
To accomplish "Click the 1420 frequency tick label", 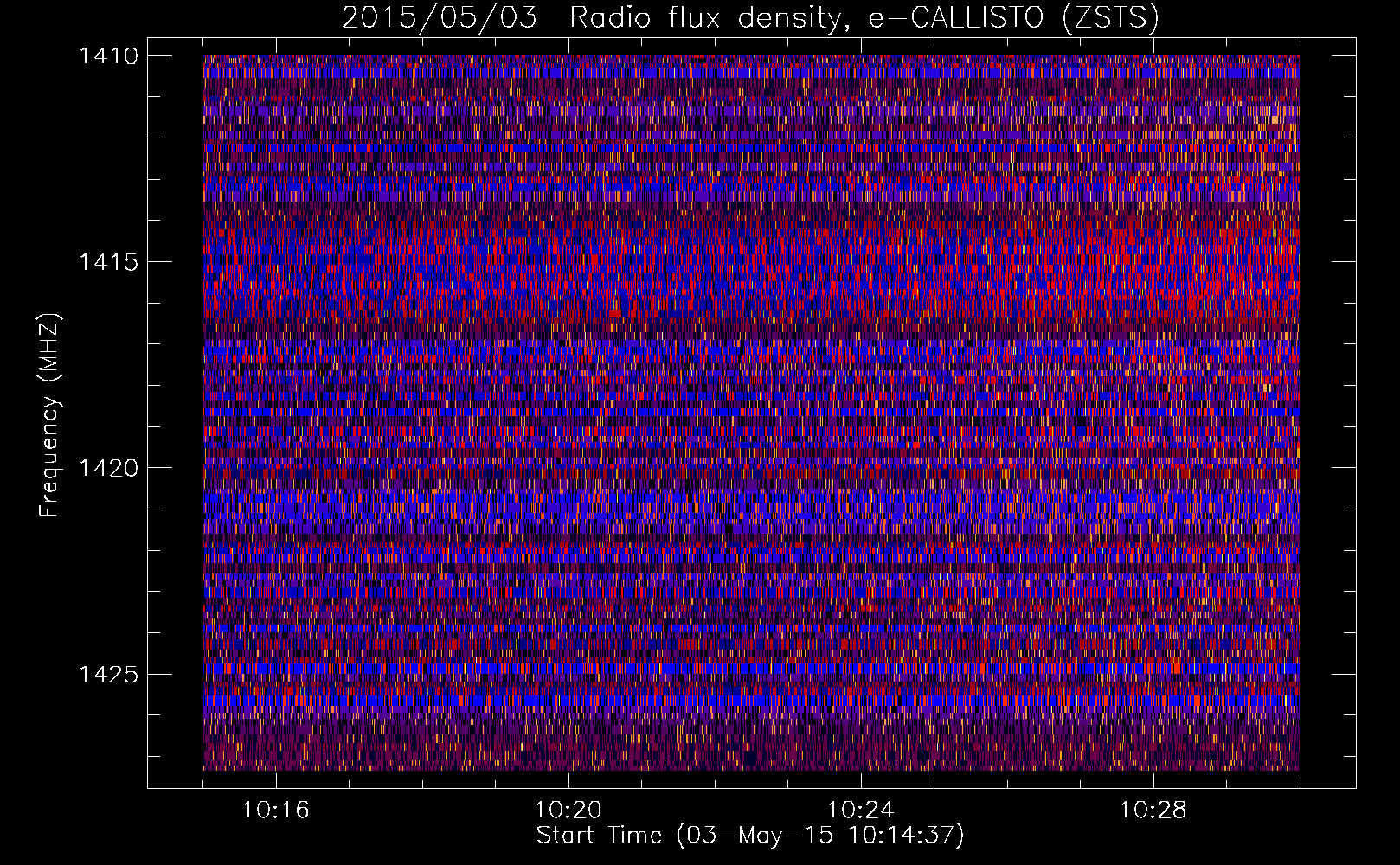I will (108, 468).
